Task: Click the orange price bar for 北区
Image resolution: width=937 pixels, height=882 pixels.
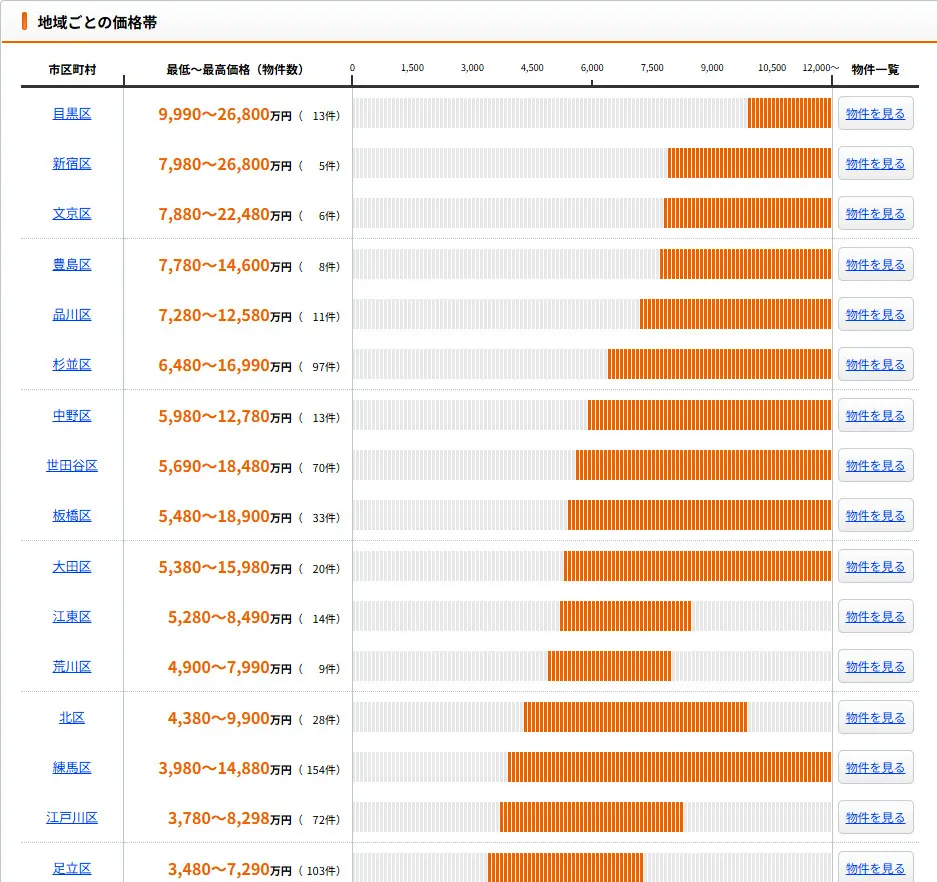Action: 635,717
